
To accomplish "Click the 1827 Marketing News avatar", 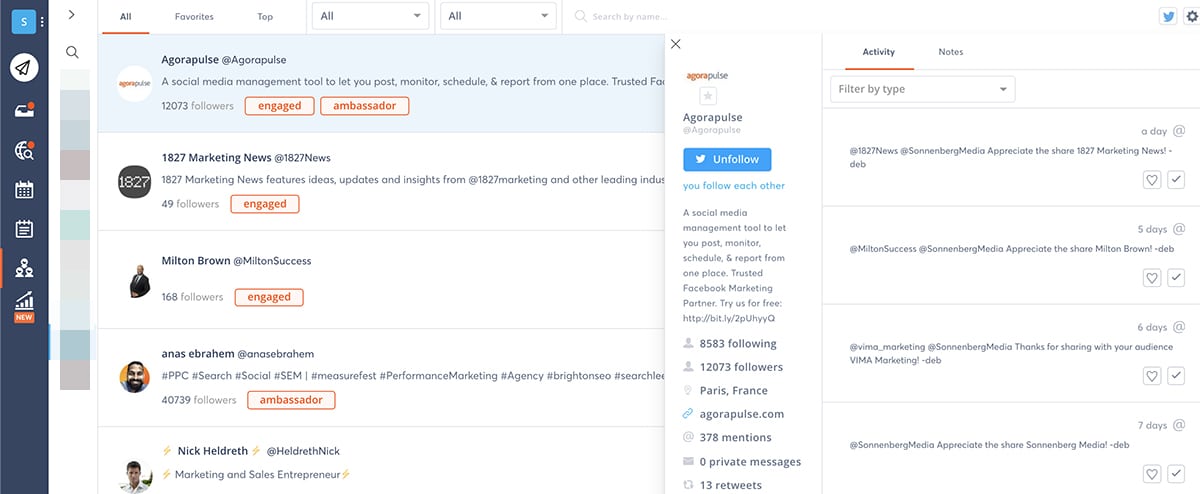I will click(134, 181).
